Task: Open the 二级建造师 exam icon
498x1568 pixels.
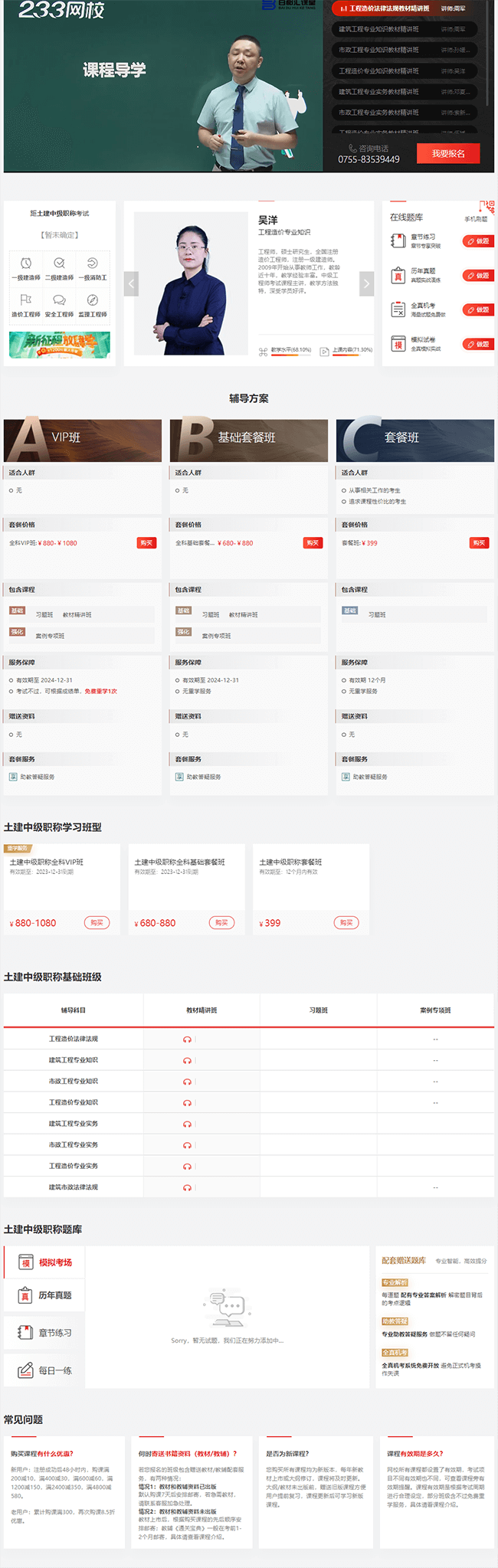Action: pos(59,264)
